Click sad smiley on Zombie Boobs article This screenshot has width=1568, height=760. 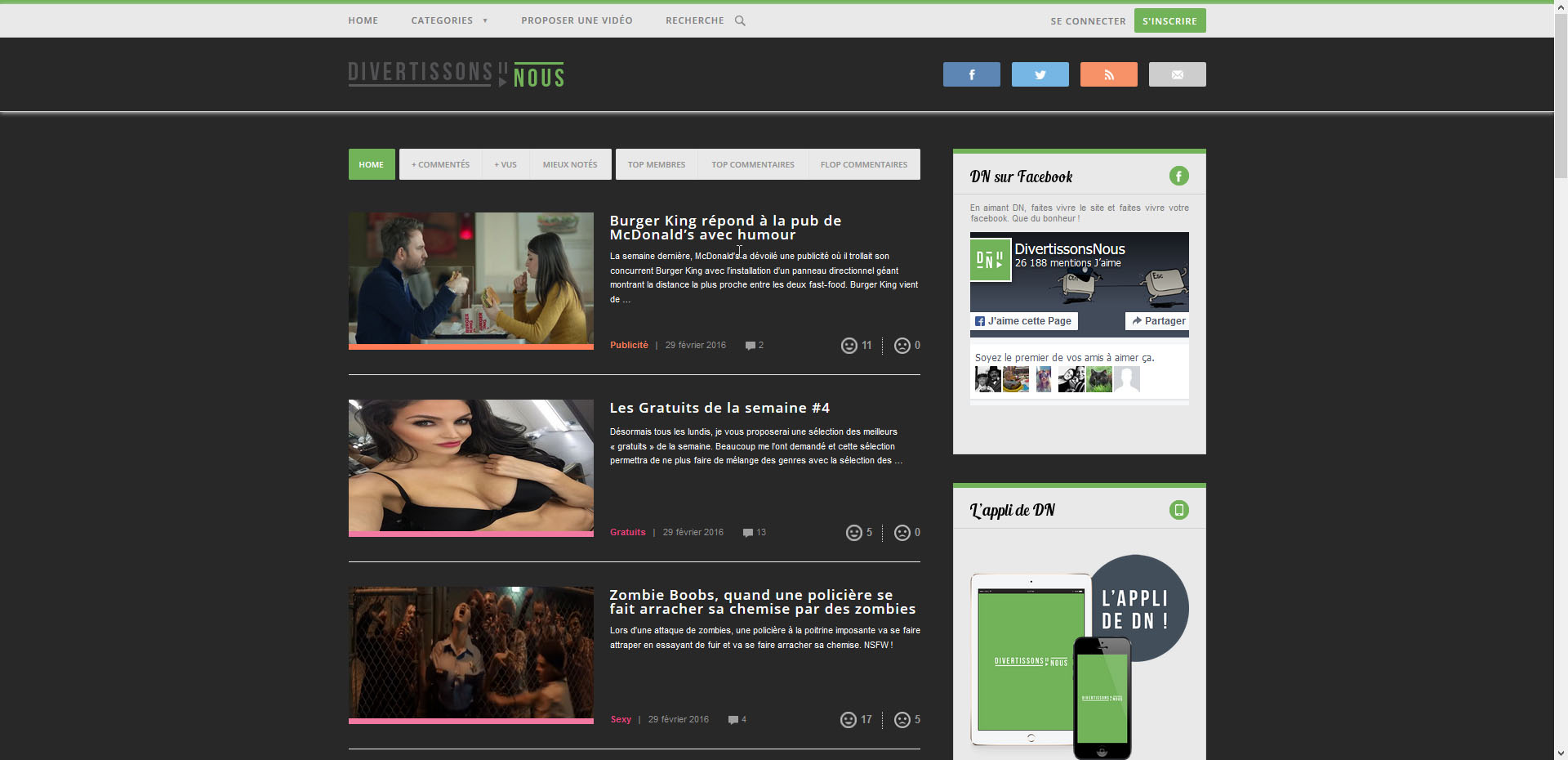point(902,720)
